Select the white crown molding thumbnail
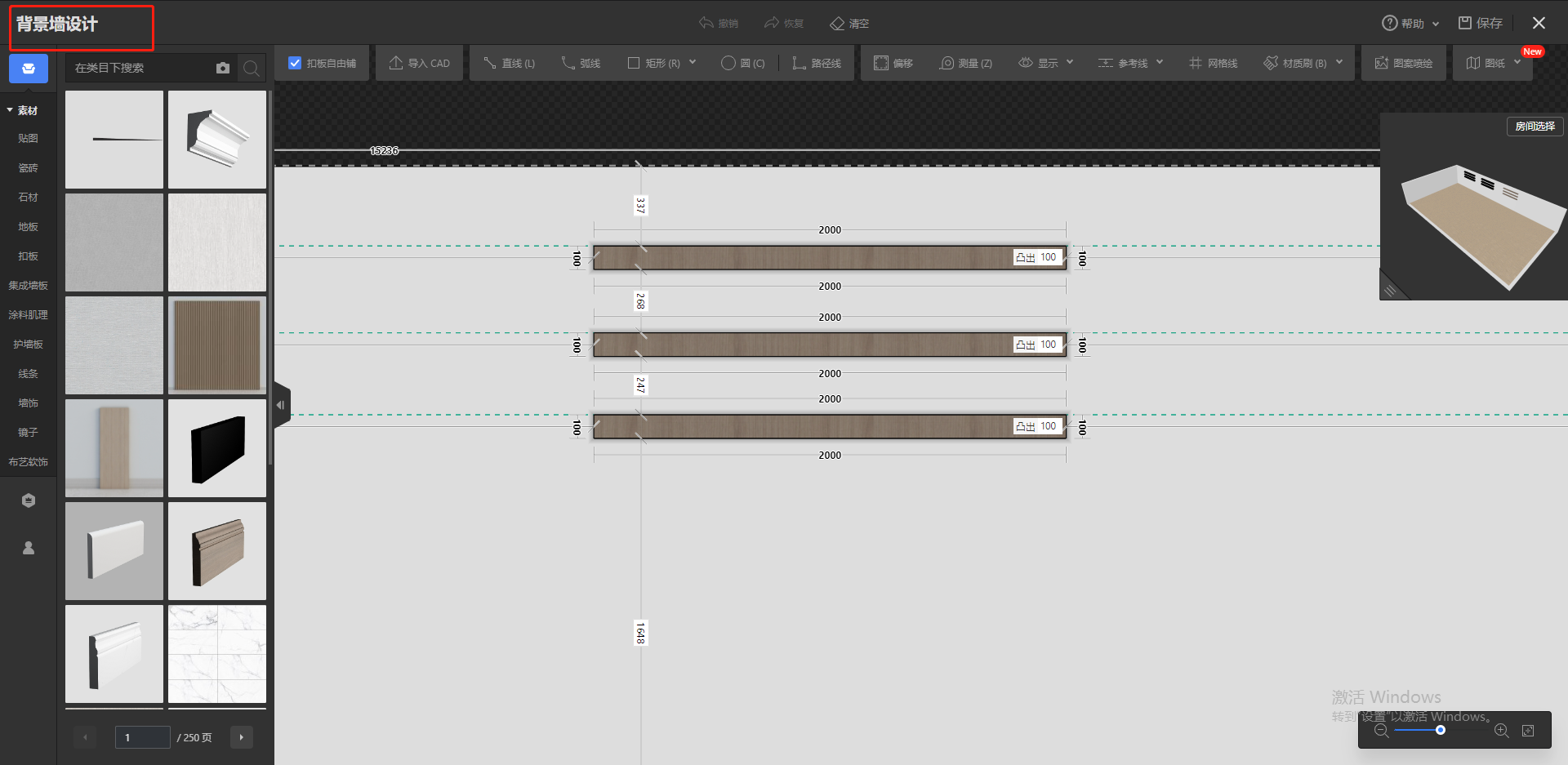 click(x=217, y=140)
